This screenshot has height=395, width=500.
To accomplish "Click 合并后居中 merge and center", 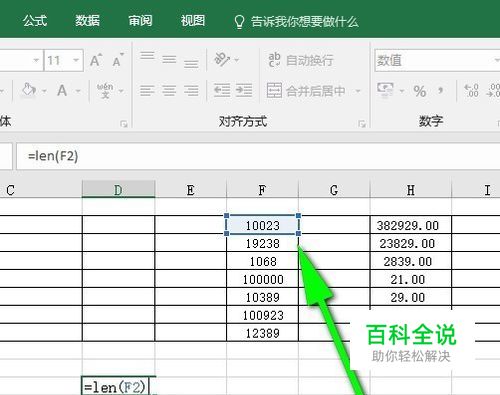I will tap(306, 91).
